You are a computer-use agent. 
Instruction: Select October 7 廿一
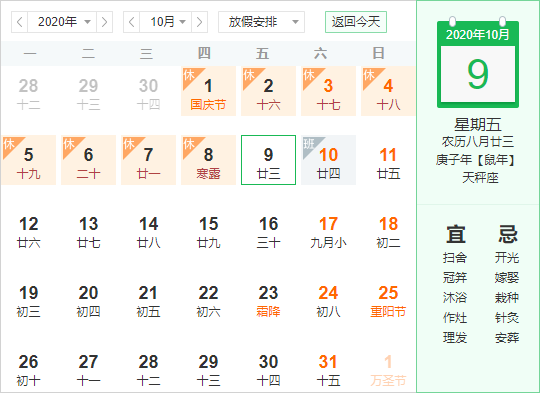coord(148,160)
